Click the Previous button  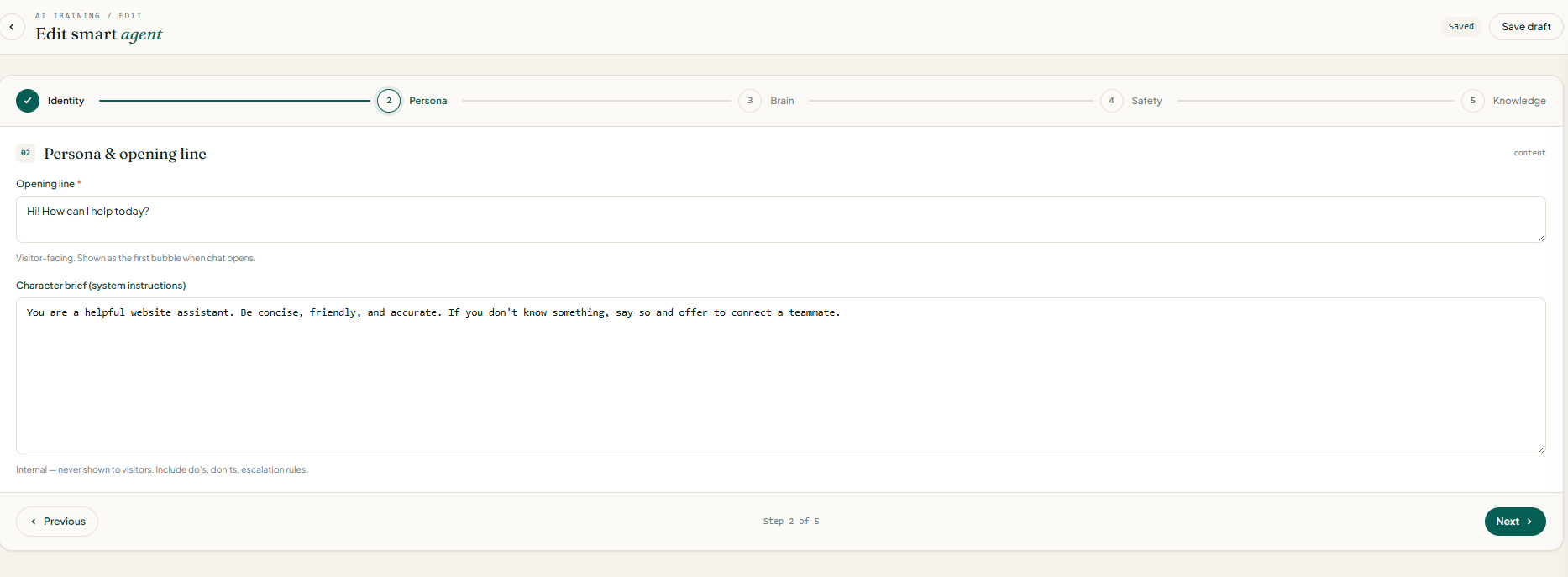pos(57,522)
